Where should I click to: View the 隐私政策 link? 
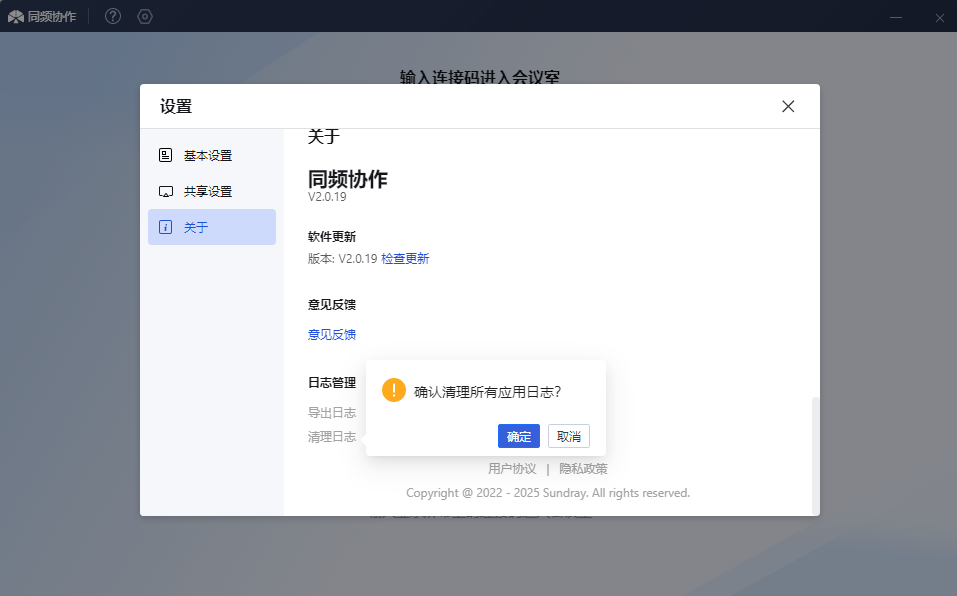coord(583,469)
